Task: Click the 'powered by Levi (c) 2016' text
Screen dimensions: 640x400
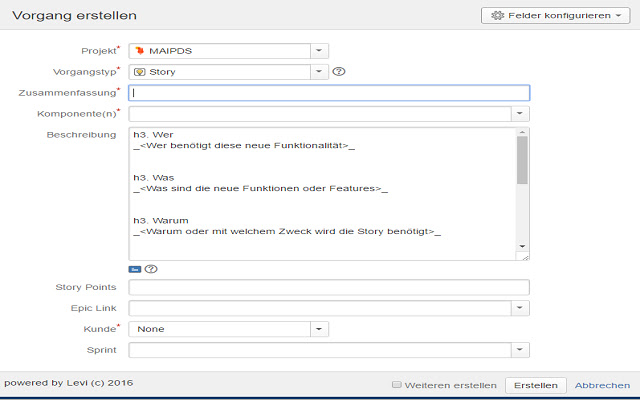Action: click(x=69, y=383)
